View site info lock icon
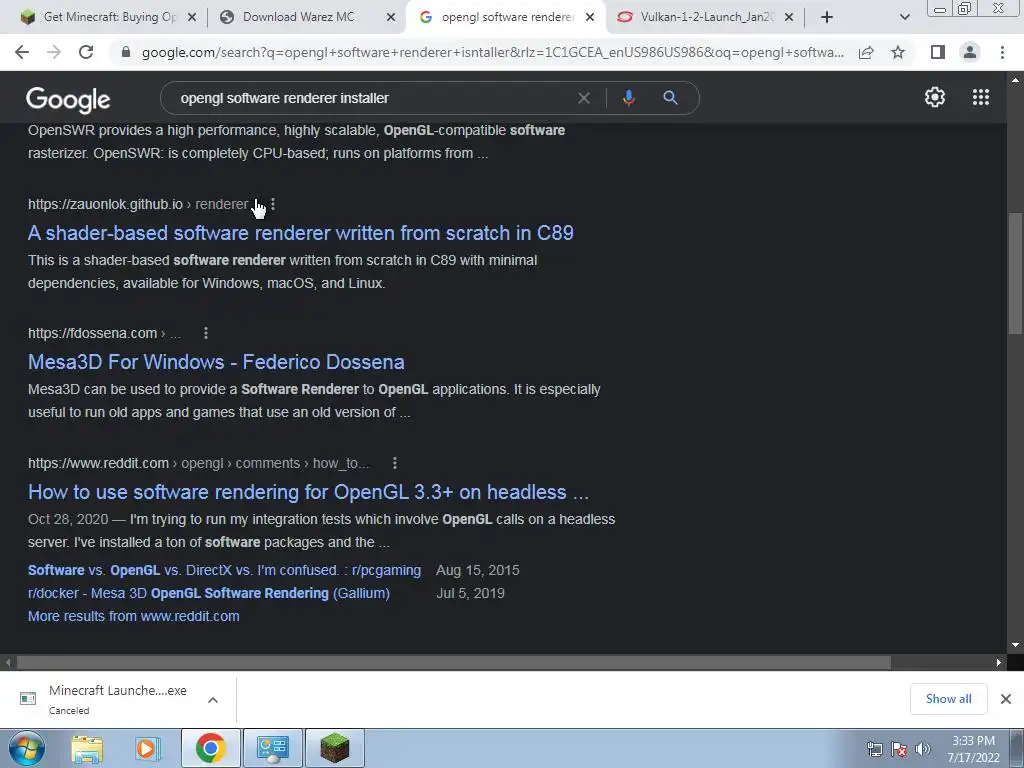 tap(126, 52)
